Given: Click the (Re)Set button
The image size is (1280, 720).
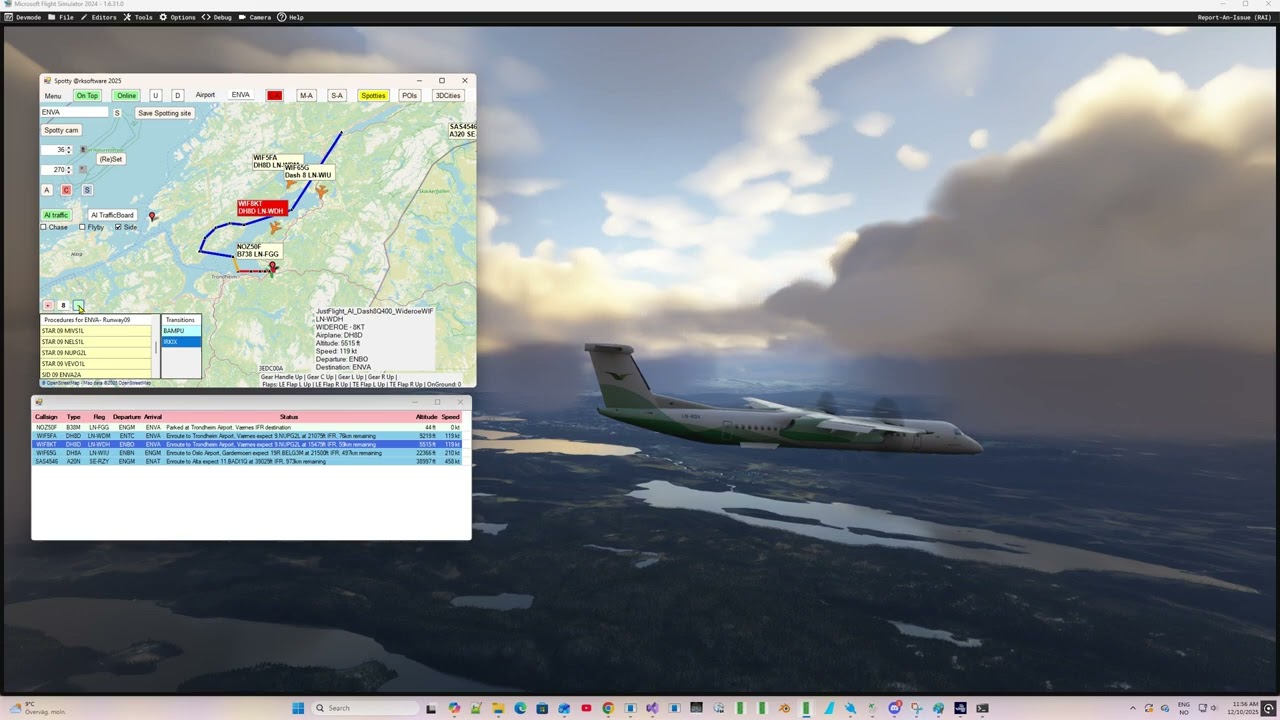Looking at the screenshot, I should (x=110, y=159).
